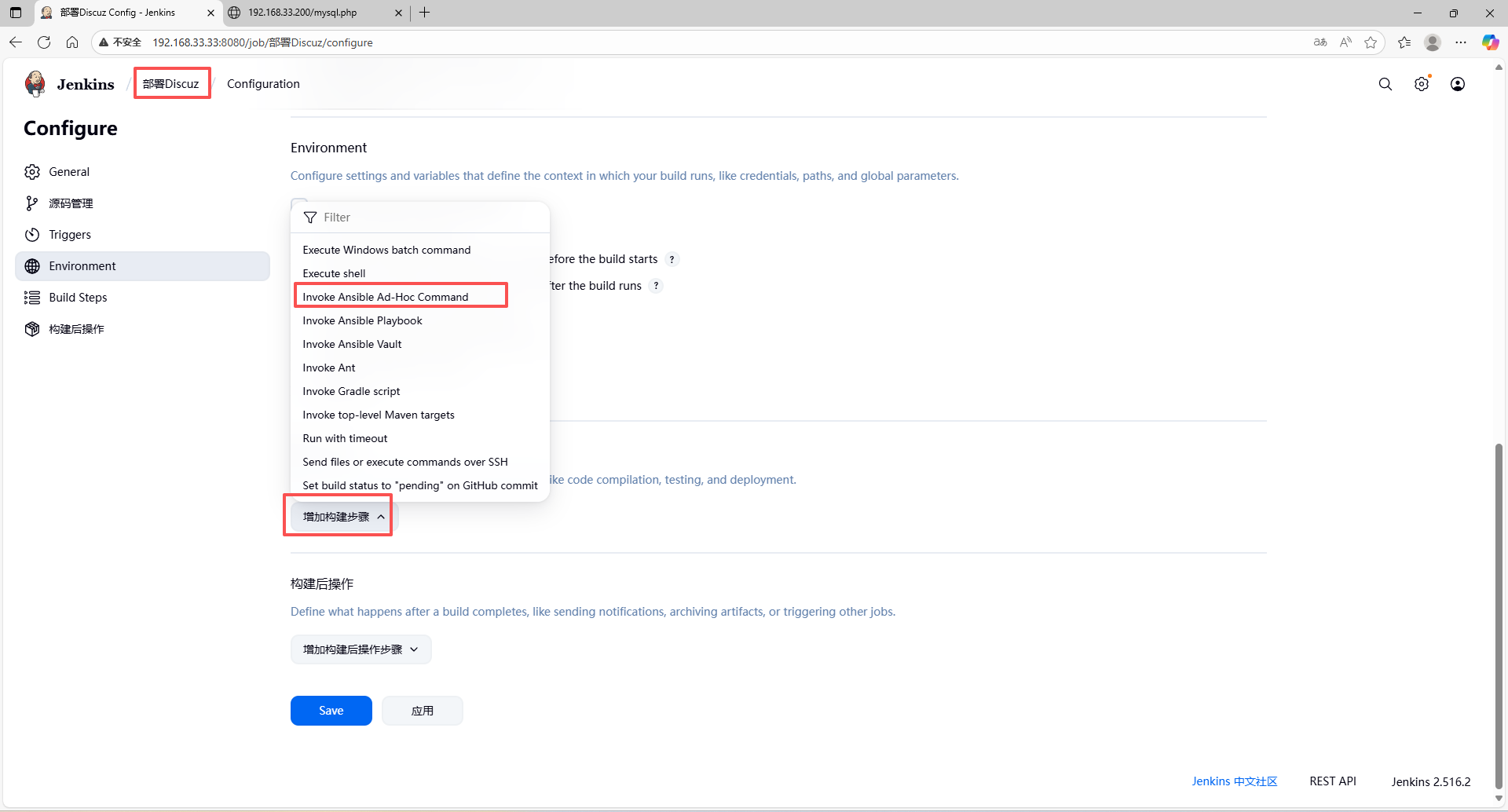Screen dimensions: 1508x812
Task: Reload the current page
Action: [44, 42]
